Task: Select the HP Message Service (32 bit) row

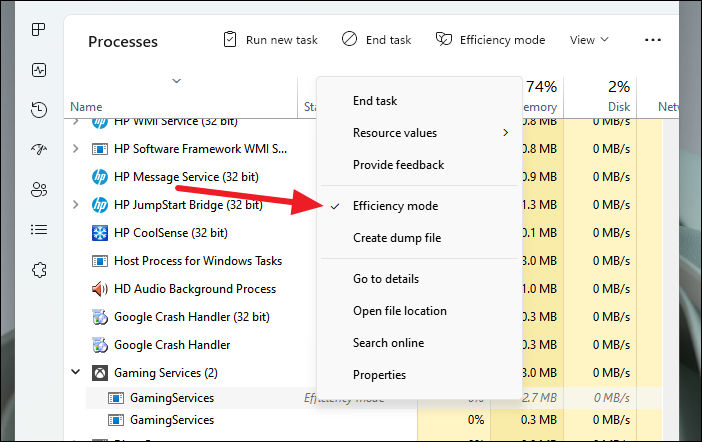Action: (186, 177)
